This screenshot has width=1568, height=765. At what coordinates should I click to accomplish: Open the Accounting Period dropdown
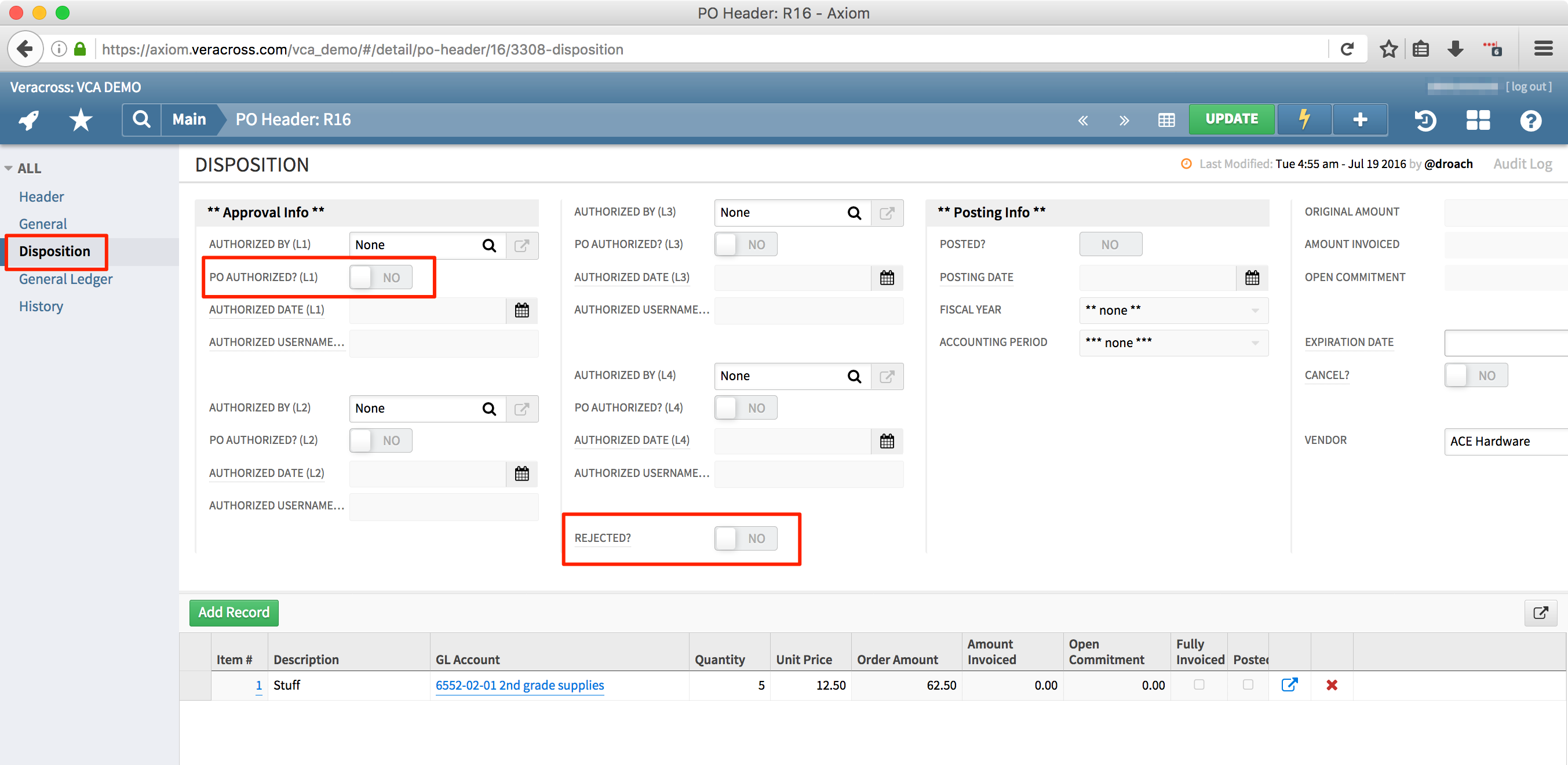(x=1173, y=343)
